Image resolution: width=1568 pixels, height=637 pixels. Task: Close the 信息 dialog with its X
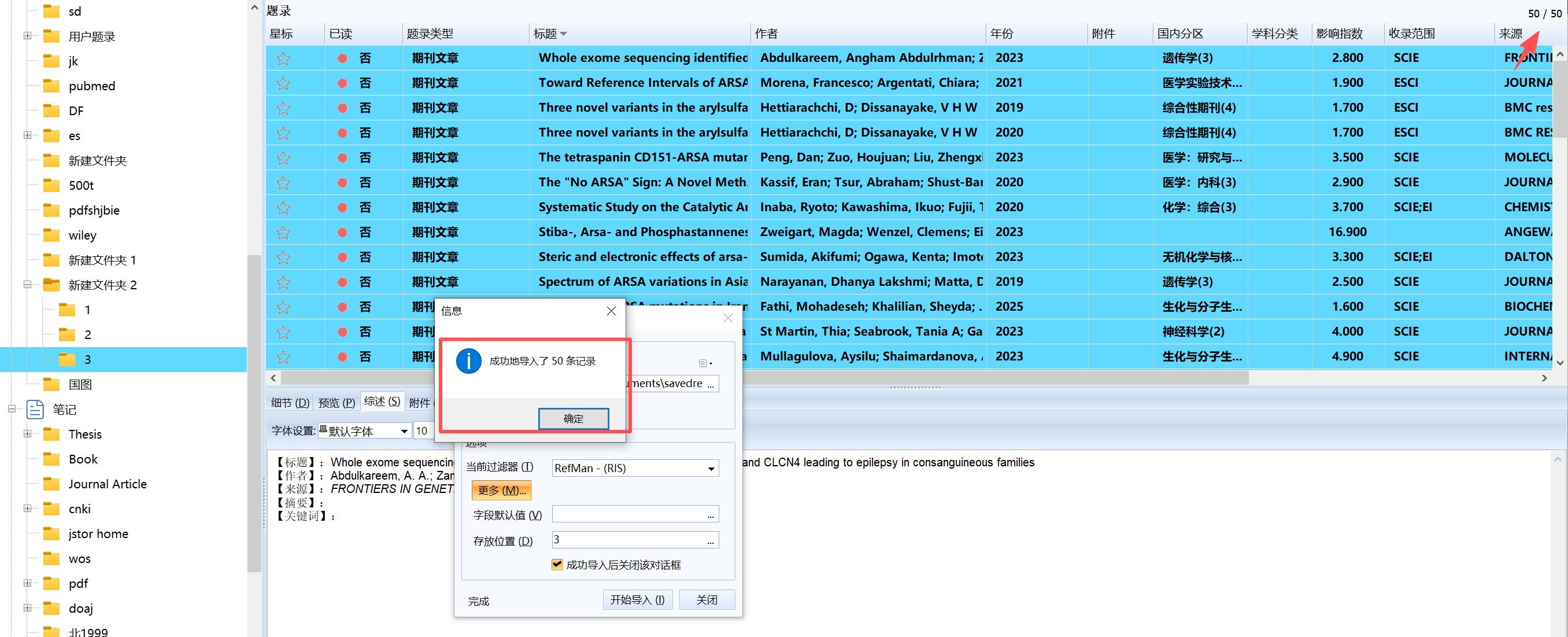click(611, 311)
